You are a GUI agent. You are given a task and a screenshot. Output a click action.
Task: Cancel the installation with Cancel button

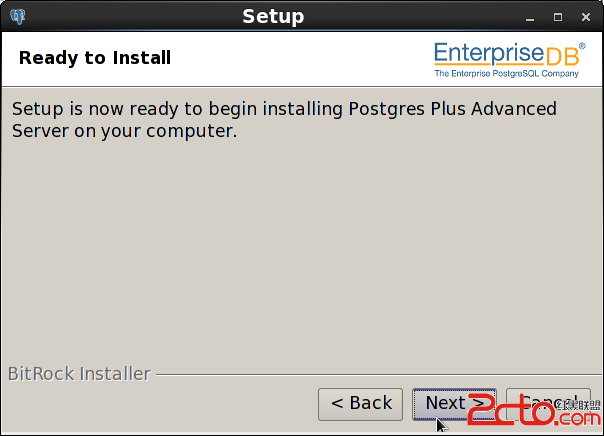coord(548,404)
